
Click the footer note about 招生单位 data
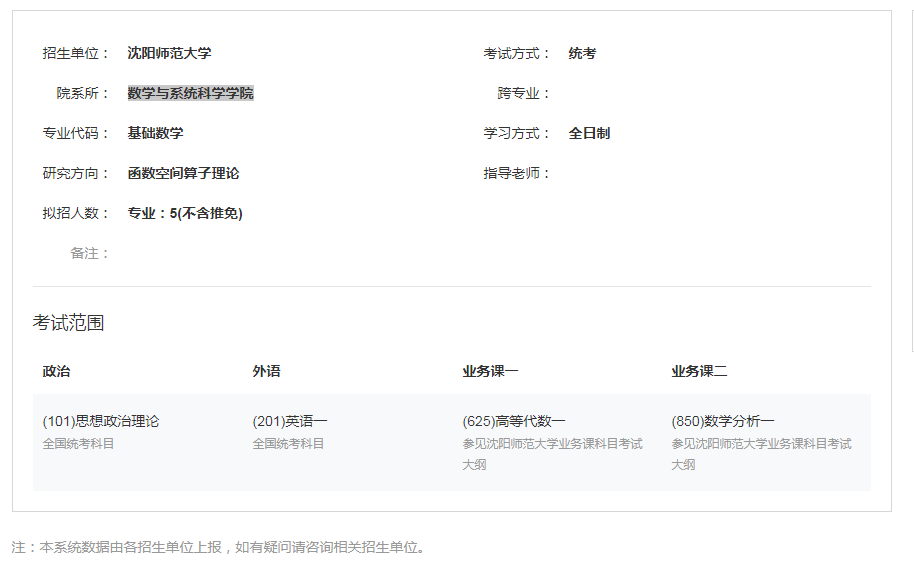(218, 547)
